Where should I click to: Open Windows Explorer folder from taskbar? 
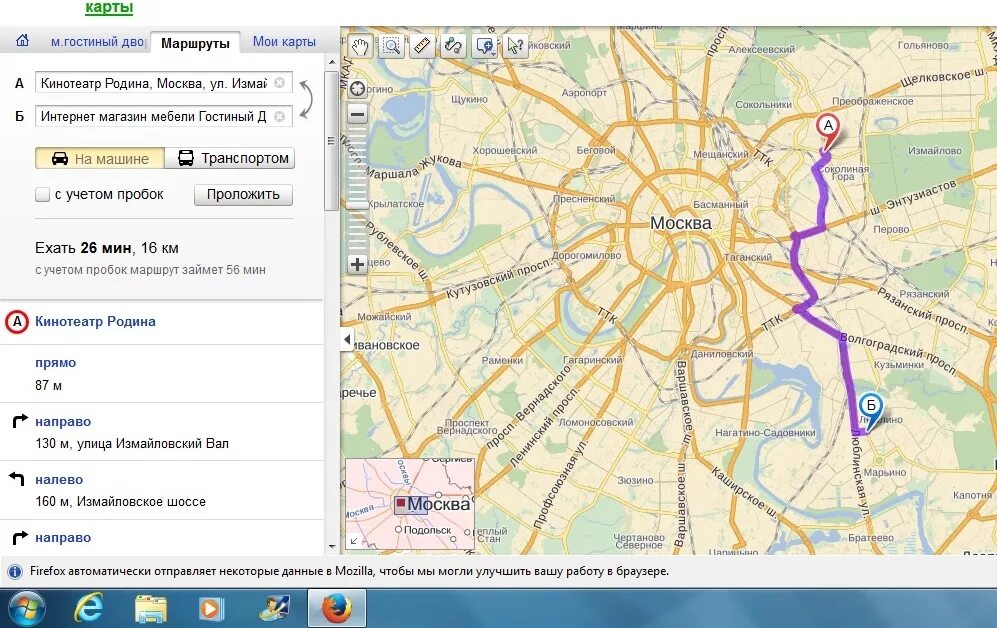151,609
